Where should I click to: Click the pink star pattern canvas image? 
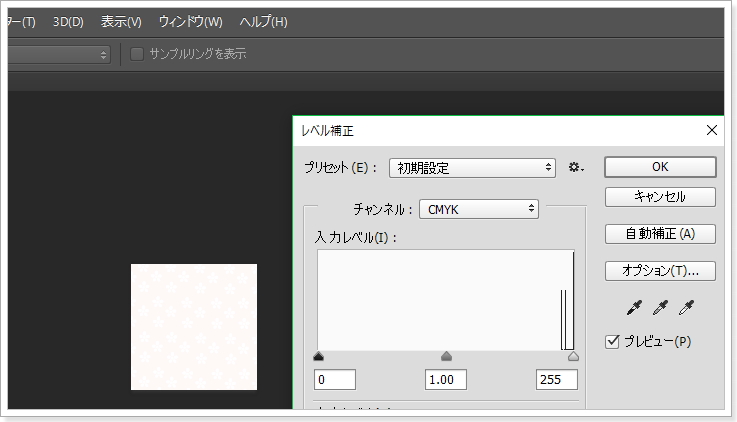point(194,327)
